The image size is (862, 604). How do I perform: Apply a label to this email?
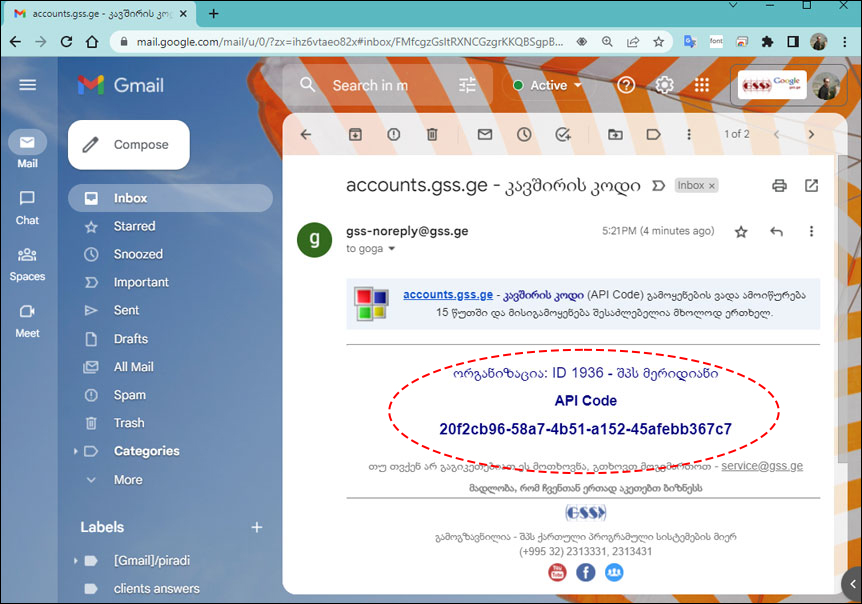point(653,134)
